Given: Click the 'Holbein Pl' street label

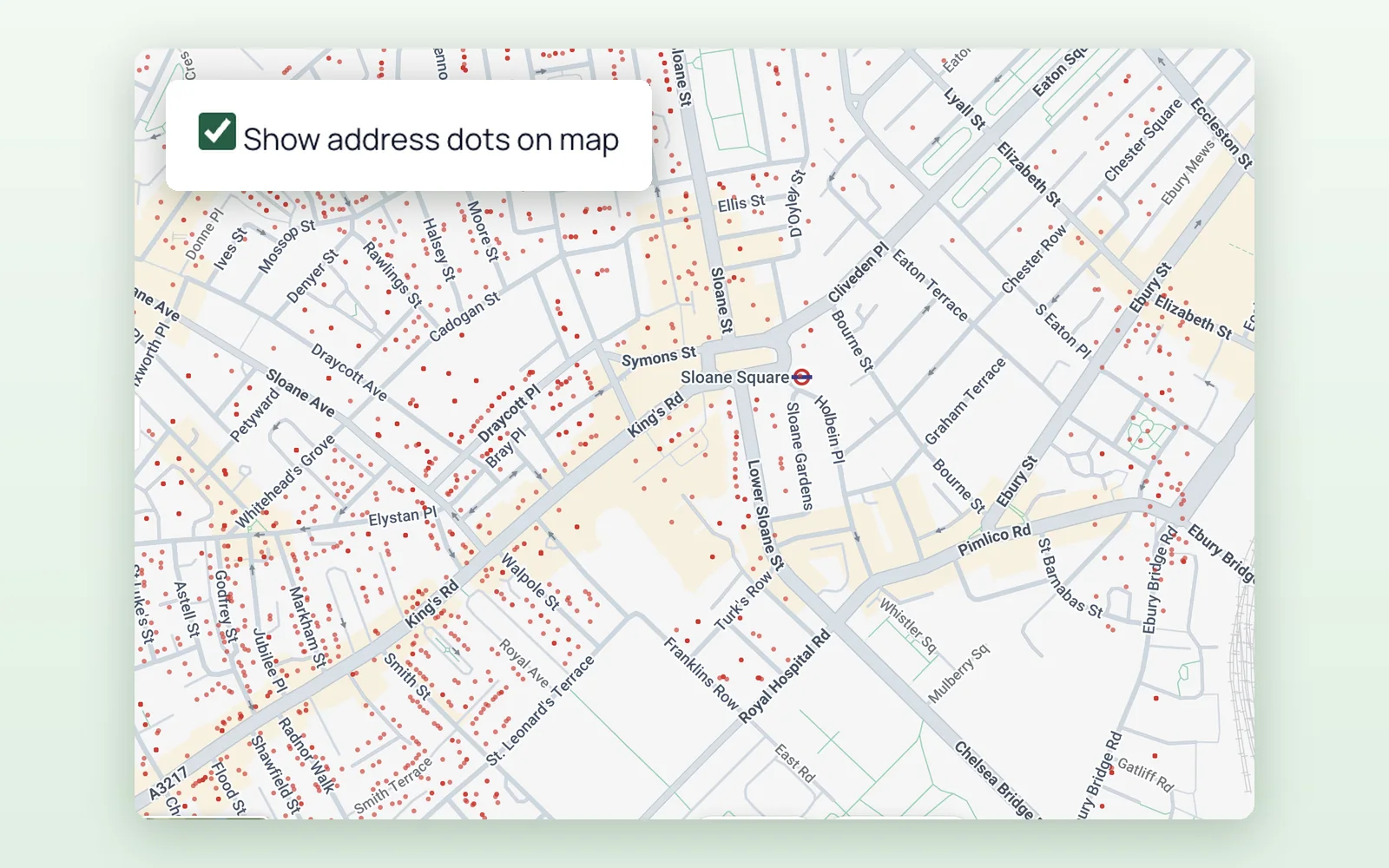Looking at the screenshot, I should coord(829,429).
